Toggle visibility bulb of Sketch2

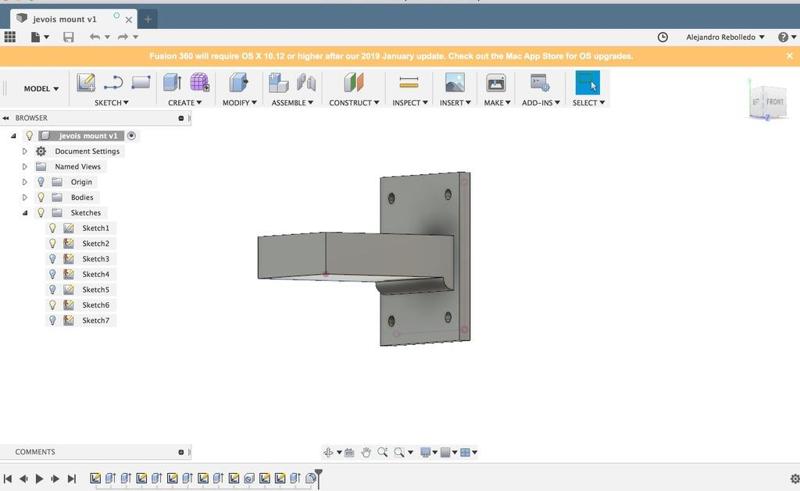52,243
